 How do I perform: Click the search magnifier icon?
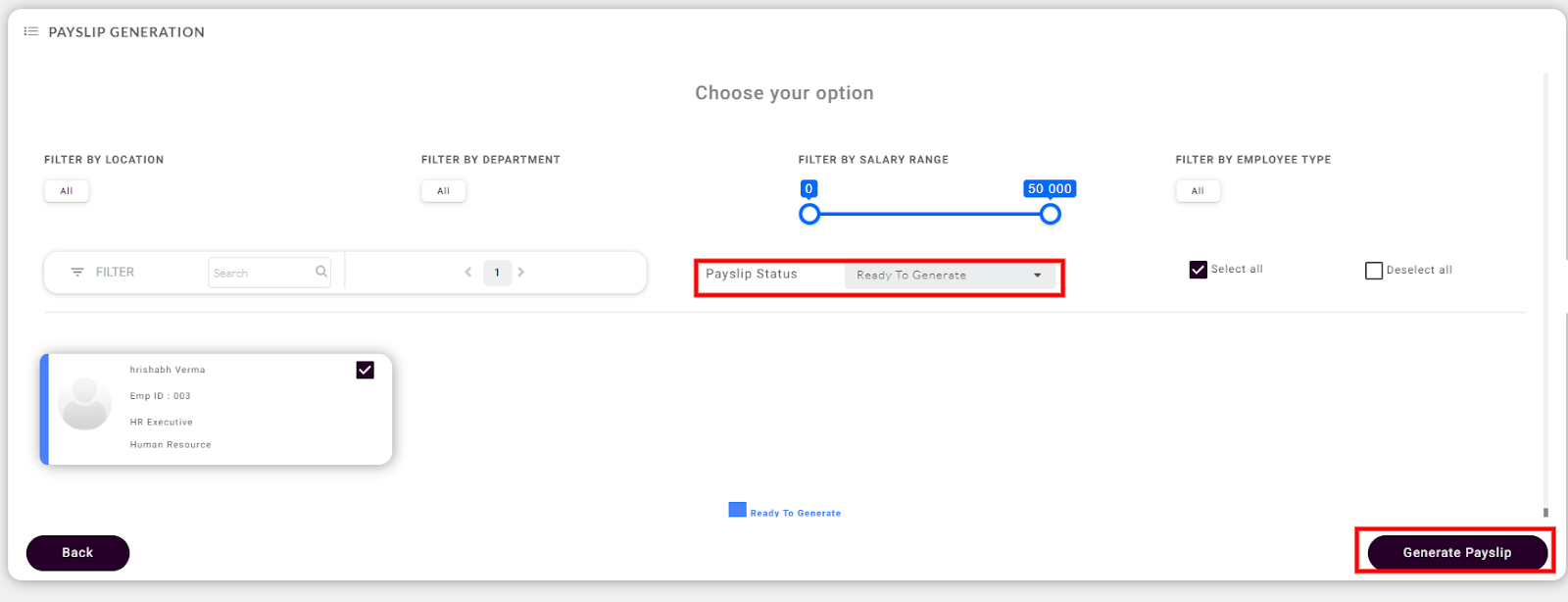(320, 272)
